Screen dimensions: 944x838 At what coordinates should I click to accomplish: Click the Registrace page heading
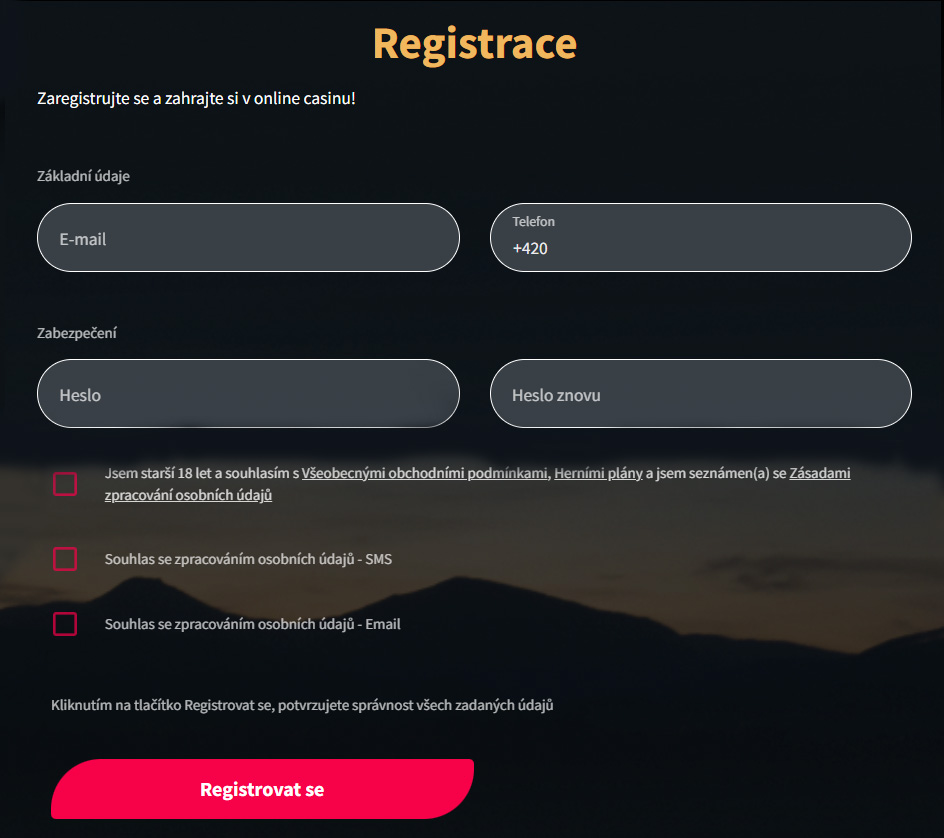tap(474, 45)
